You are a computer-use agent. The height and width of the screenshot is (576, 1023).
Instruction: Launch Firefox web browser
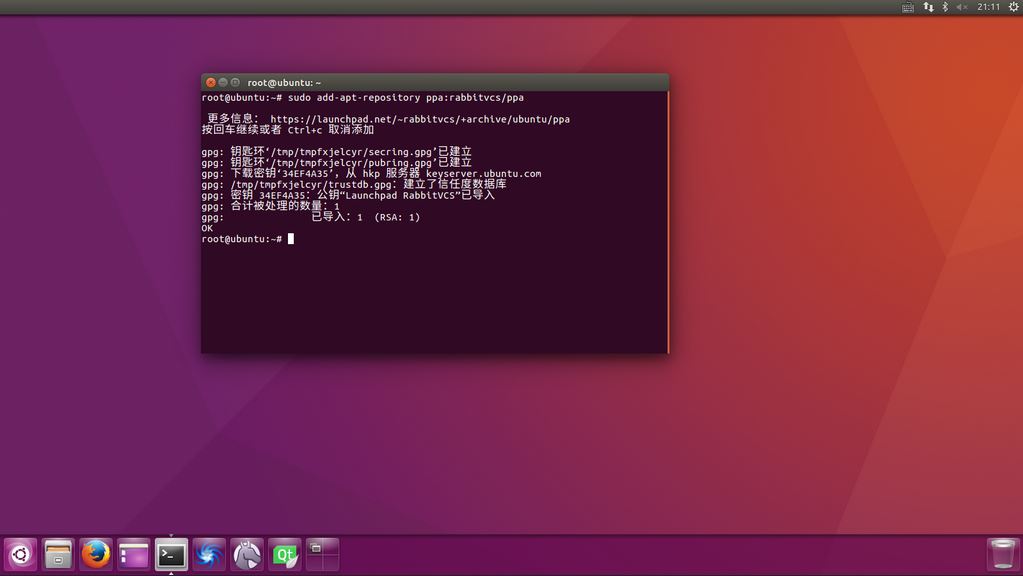pos(96,554)
